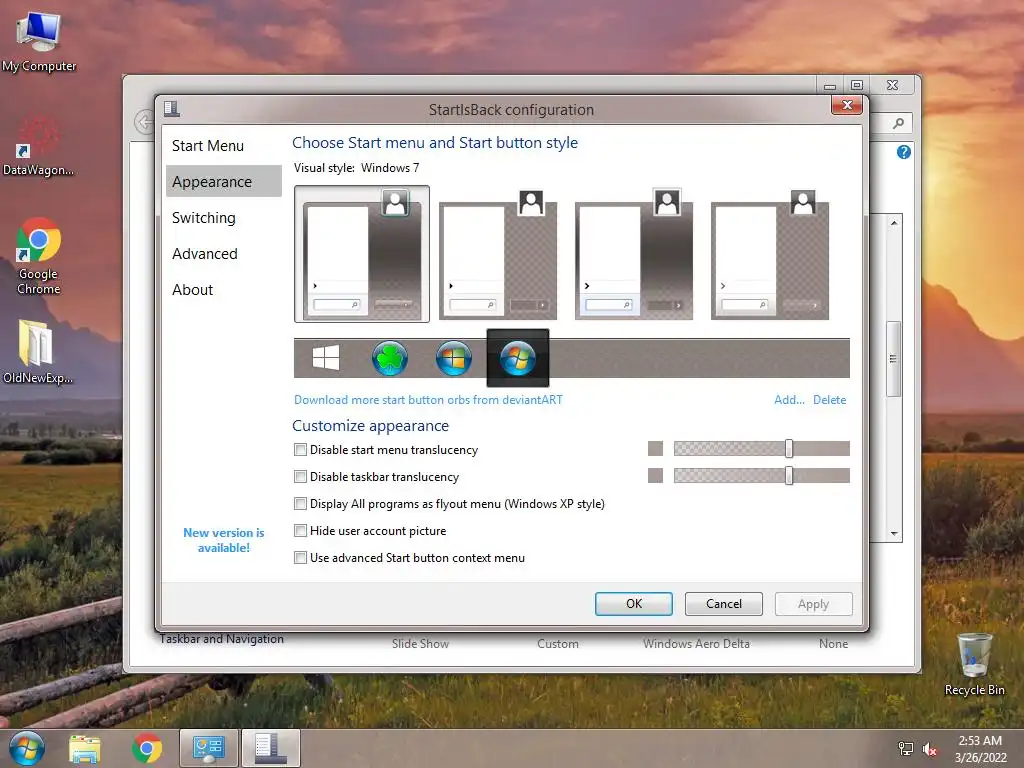Click the Delete orb link
Screen dimensions: 1024x768
[829, 400]
